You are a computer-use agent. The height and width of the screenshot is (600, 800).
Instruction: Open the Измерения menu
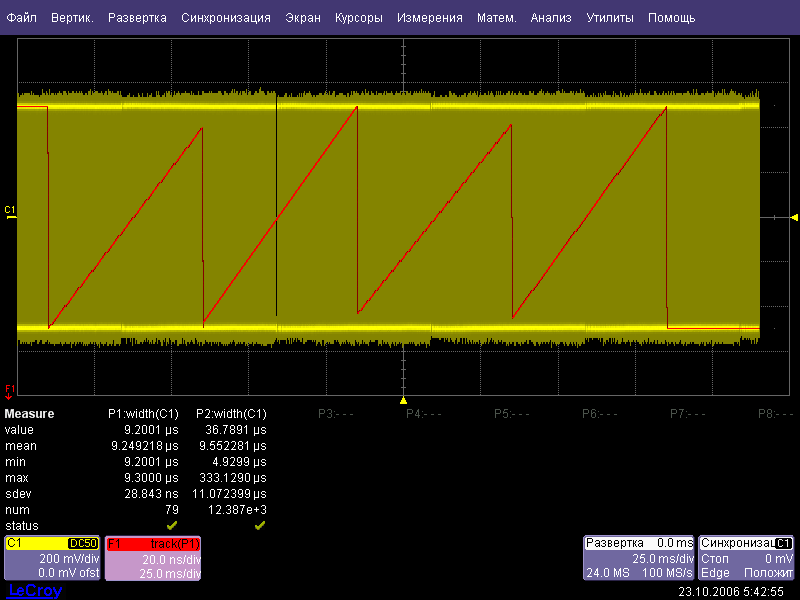(x=429, y=18)
